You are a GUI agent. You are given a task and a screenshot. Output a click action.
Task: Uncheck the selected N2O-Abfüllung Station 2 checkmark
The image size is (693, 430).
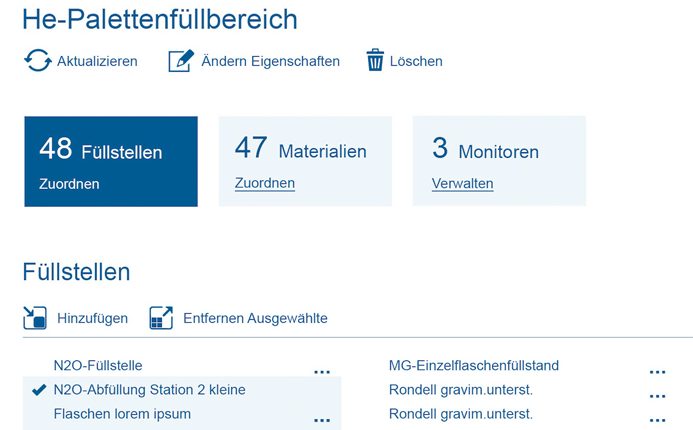(x=39, y=389)
